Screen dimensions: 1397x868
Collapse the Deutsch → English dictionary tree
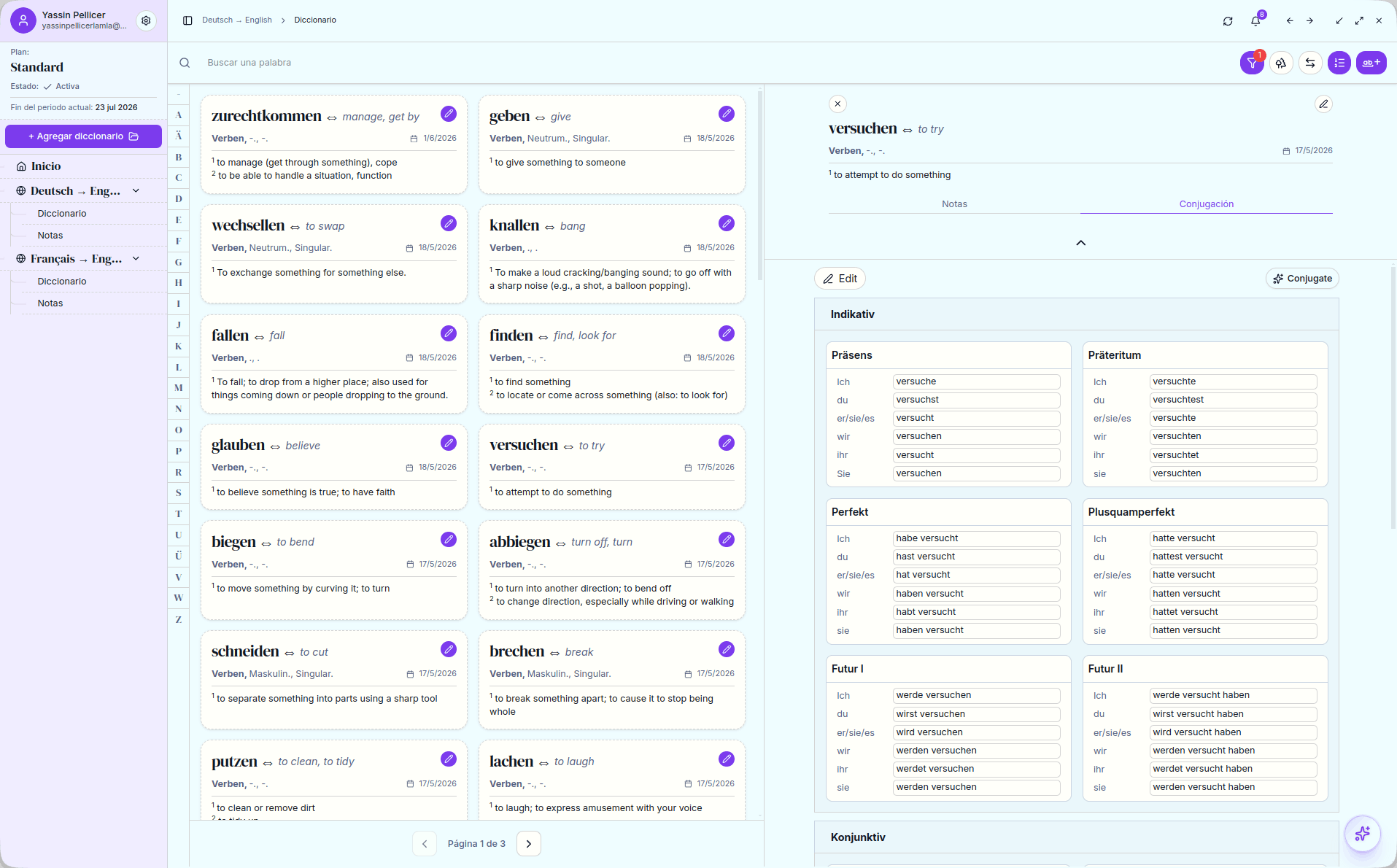click(x=136, y=191)
